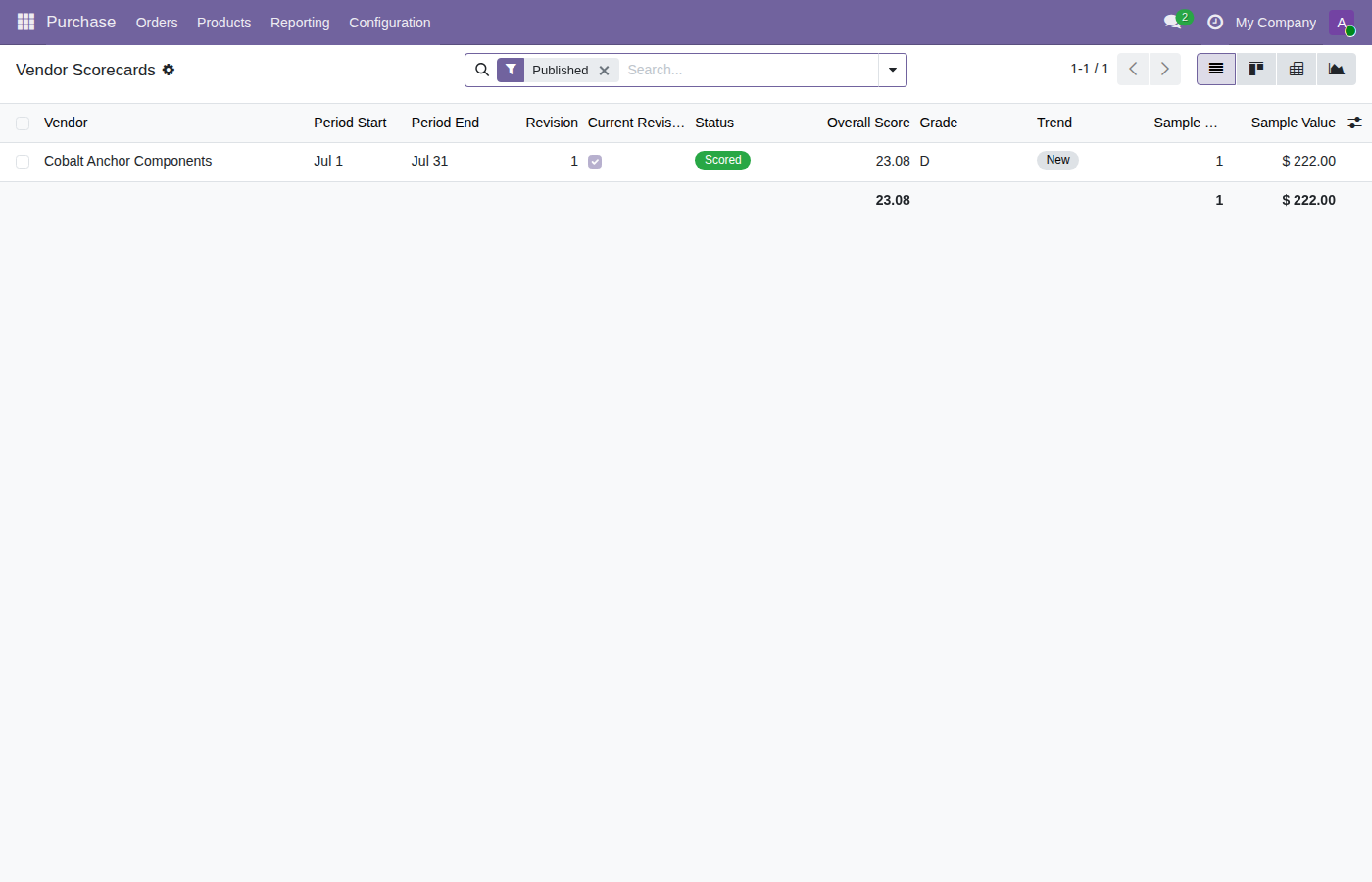Click the filter funnel icon on Published facet

511,70
